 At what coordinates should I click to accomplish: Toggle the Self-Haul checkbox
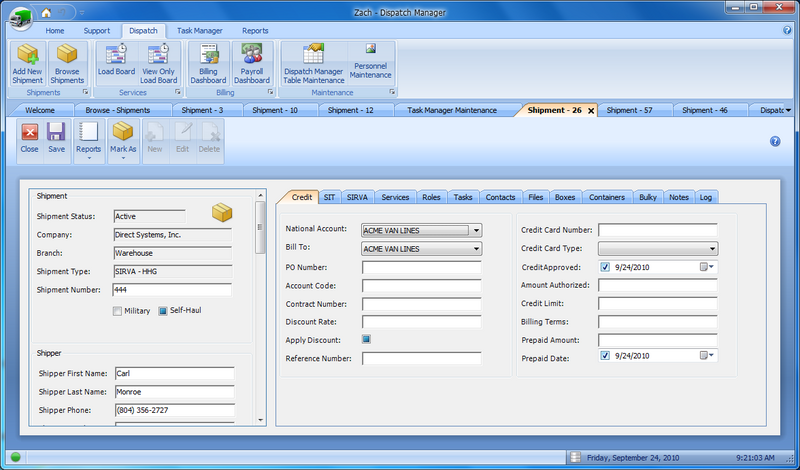pos(163,310)
